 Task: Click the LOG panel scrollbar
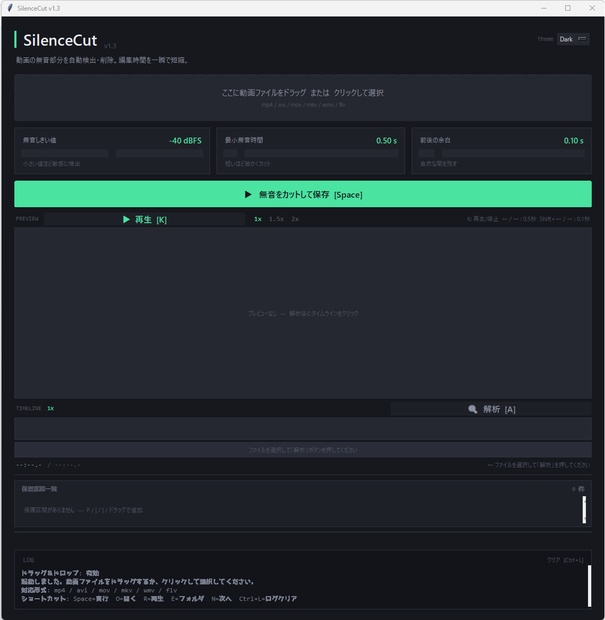[x=589, y=586]
